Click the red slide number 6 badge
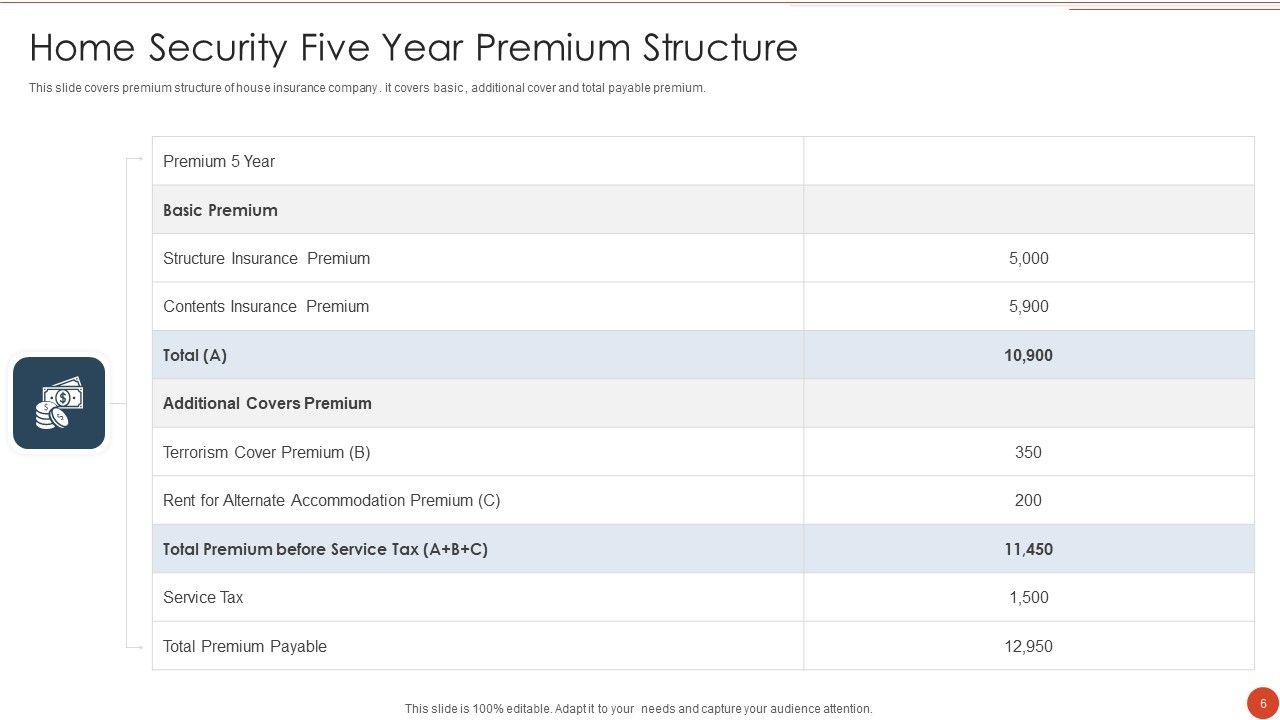The height and width of the screenshot is (720, 1280). [x=1263, y=703]
